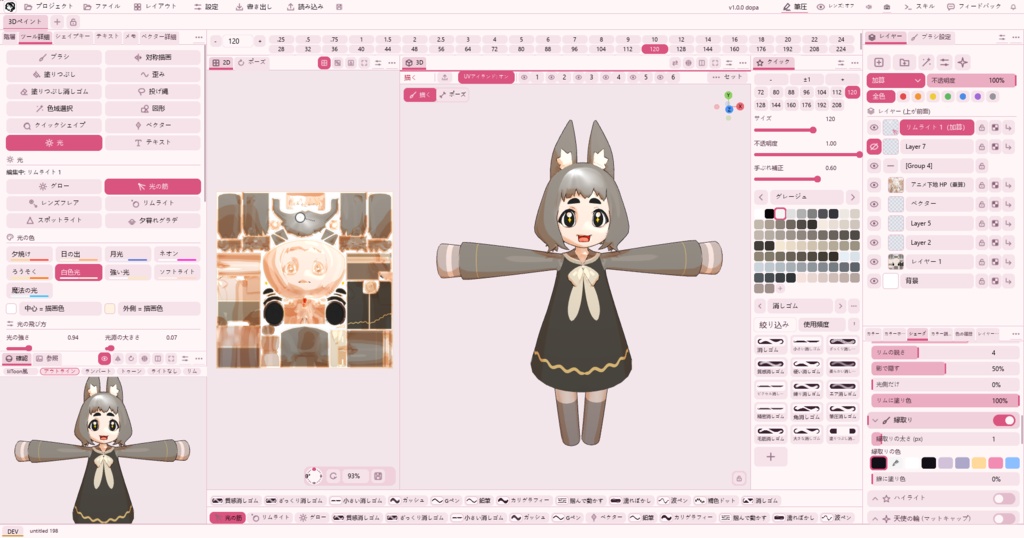Viewport: 1024px width, 538px height.
Task: Hide the ベクター layer
Action: coord(874,204)
